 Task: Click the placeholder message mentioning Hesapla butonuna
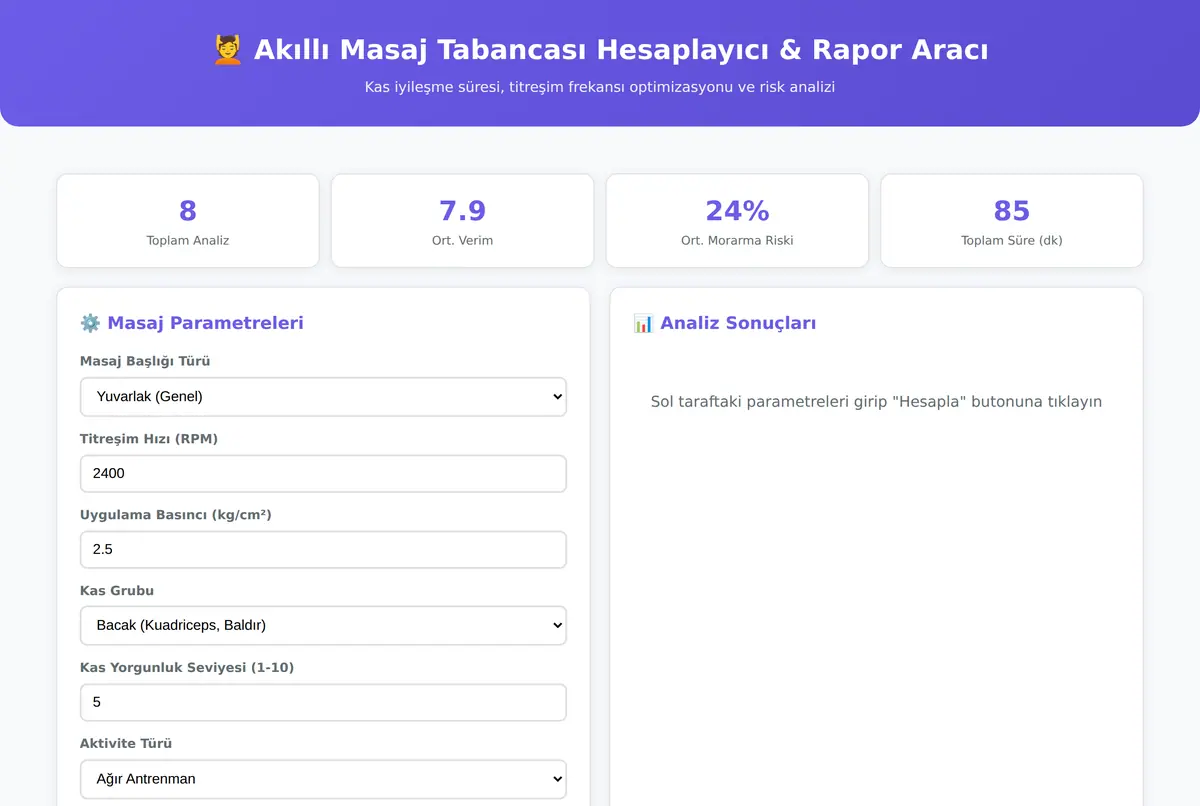click(876, 402)
